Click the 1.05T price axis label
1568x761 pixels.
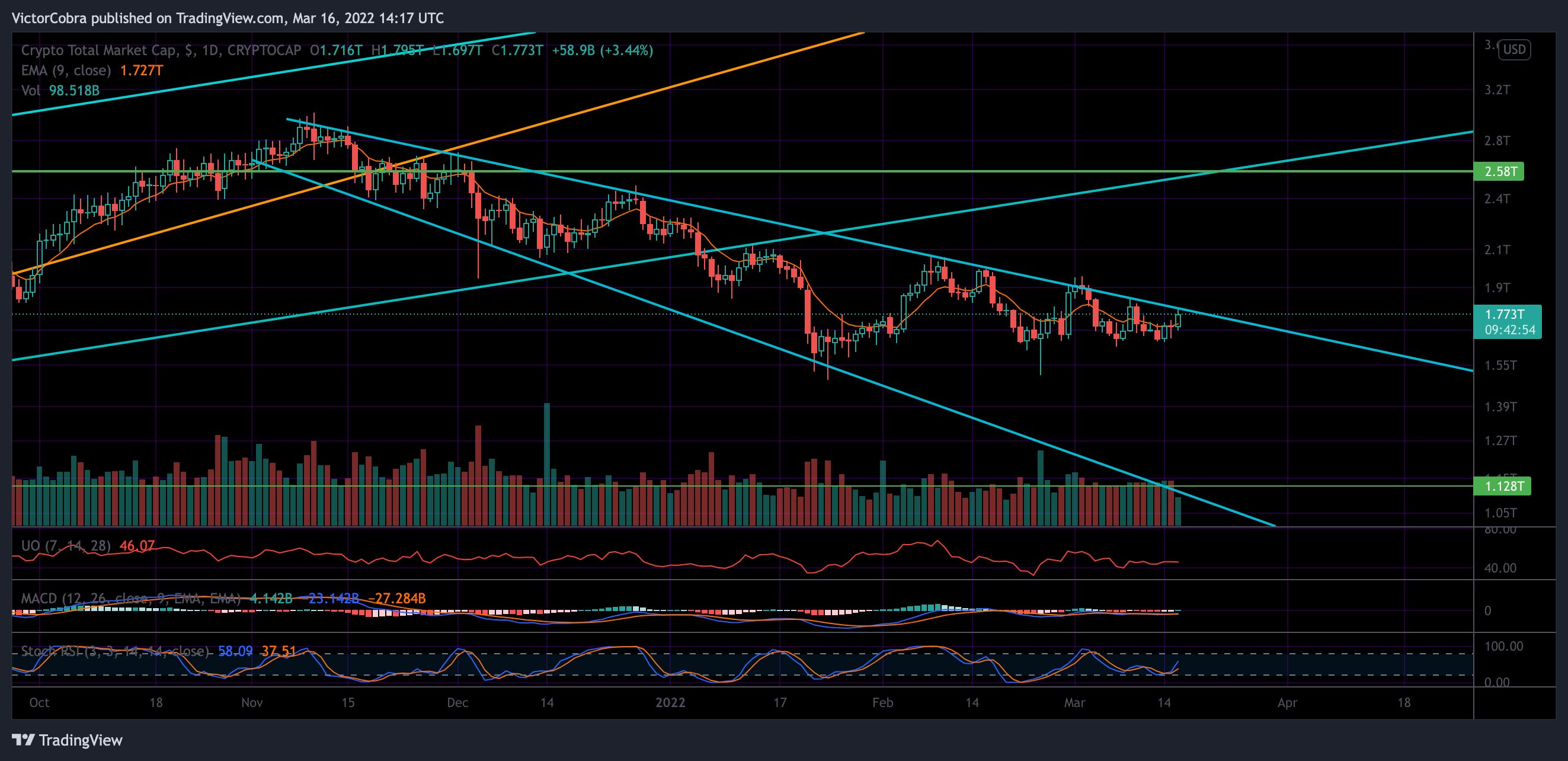(x=1500, y=513)
